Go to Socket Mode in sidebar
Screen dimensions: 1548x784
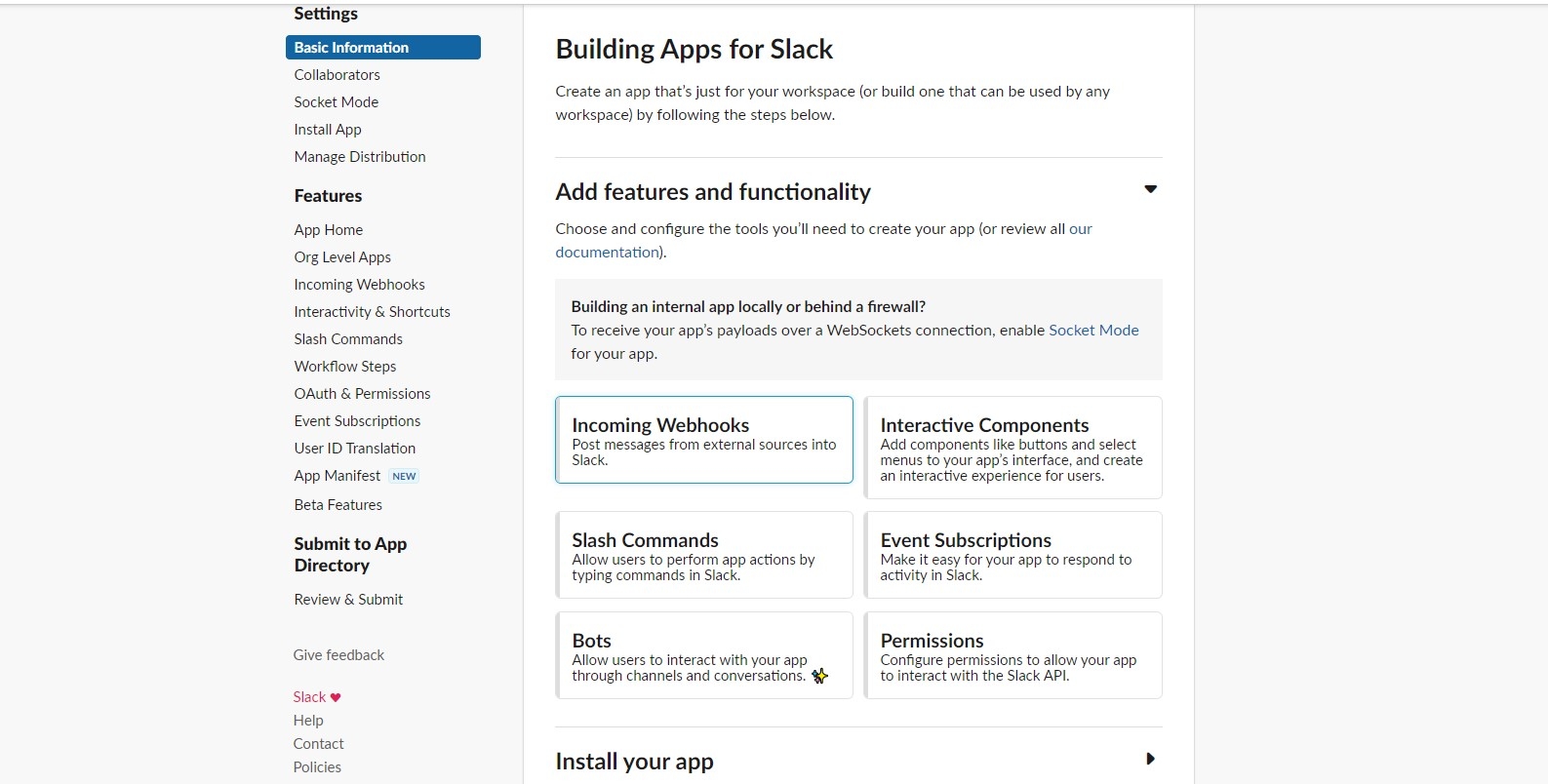coord(337,101)
